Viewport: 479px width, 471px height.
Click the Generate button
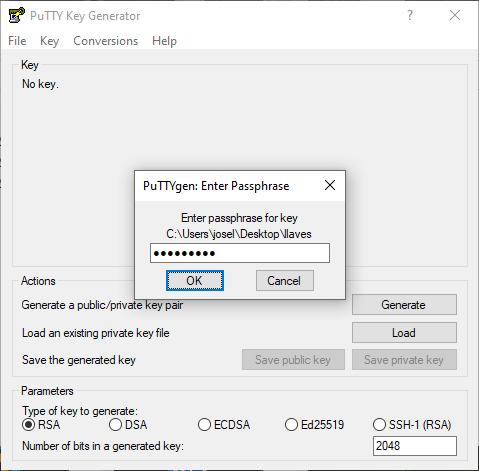coord(404,305)
